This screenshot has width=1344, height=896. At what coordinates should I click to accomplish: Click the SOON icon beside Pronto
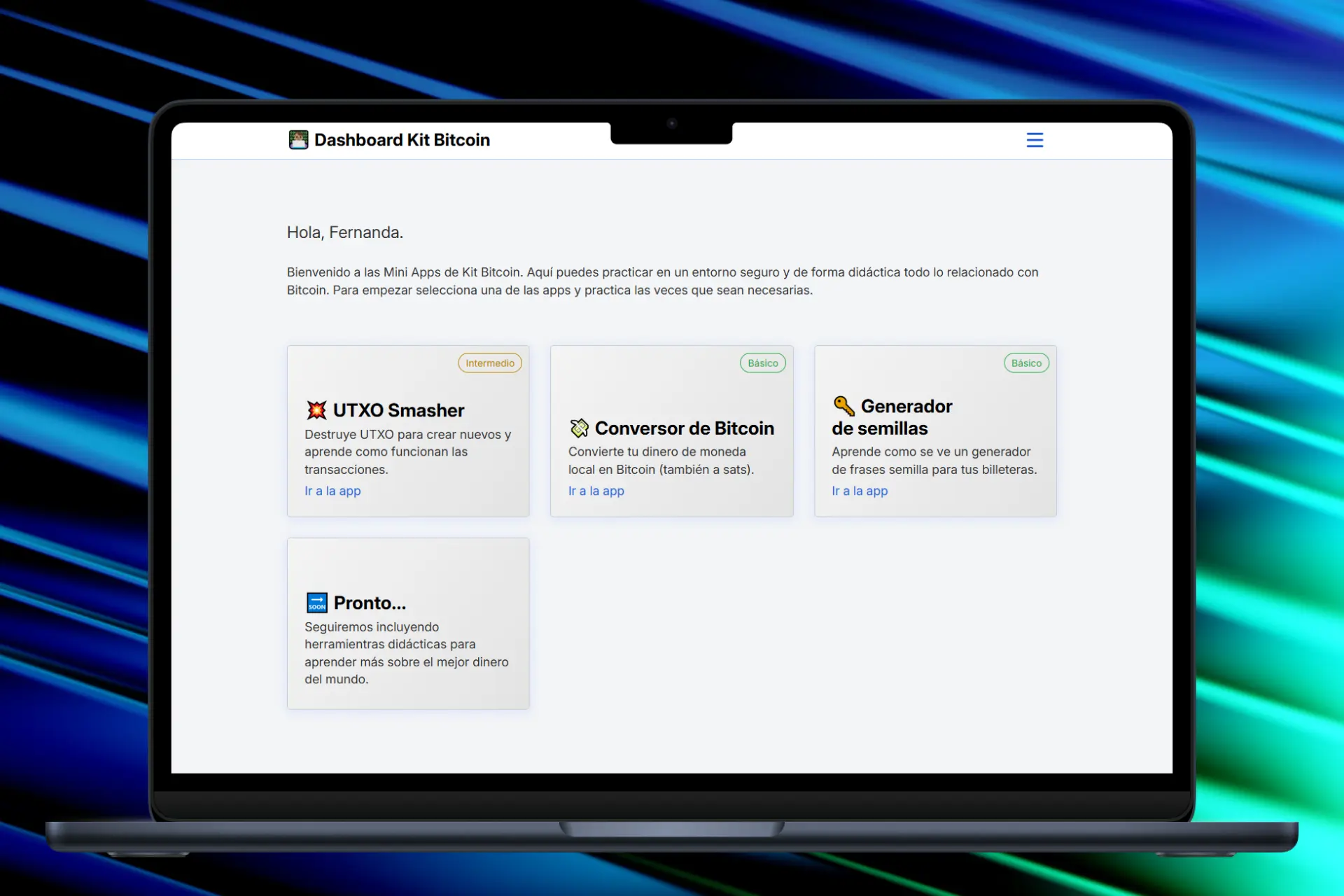pos(316,603)
